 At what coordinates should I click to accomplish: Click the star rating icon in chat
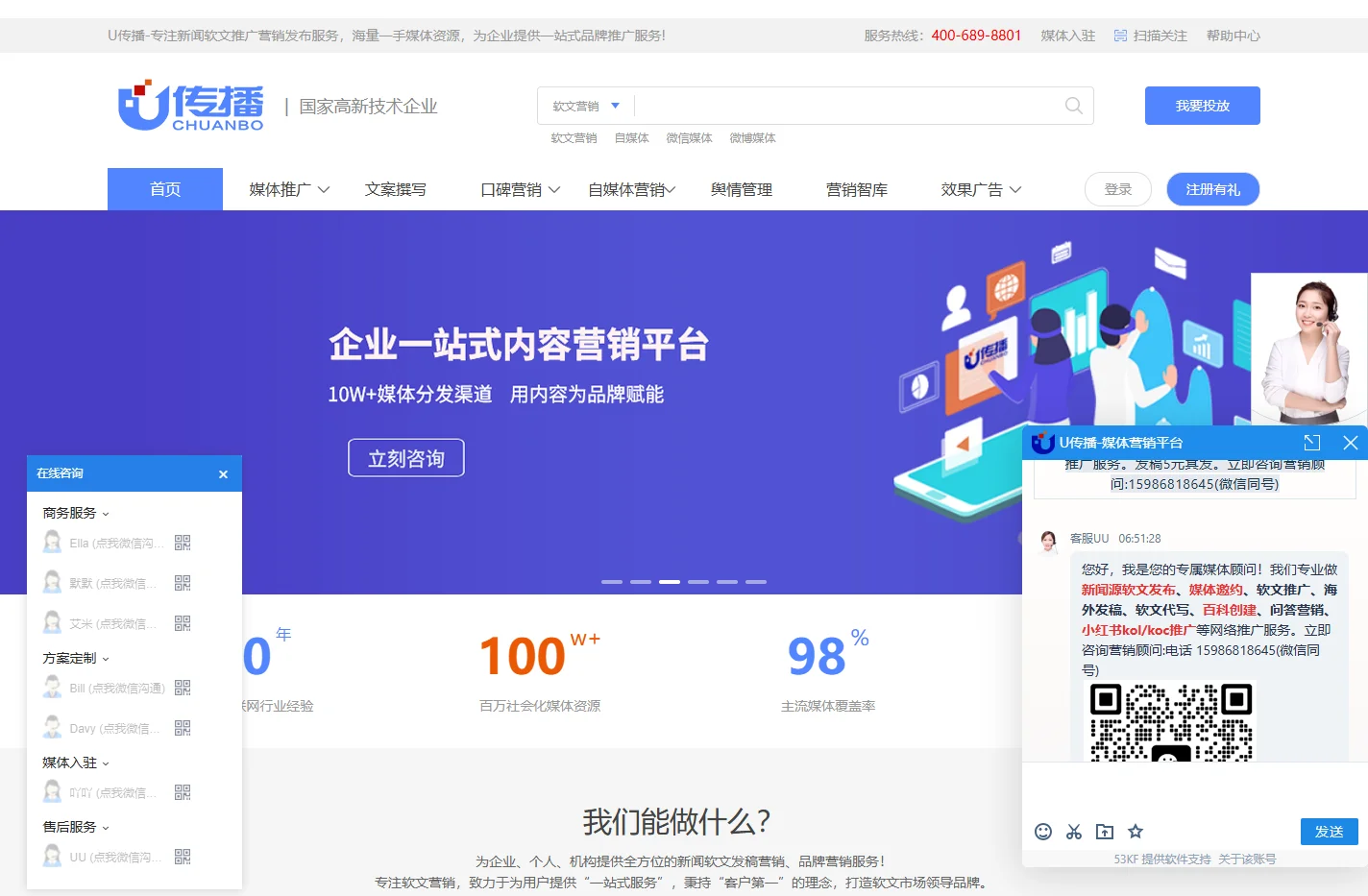coord(1136,832)
